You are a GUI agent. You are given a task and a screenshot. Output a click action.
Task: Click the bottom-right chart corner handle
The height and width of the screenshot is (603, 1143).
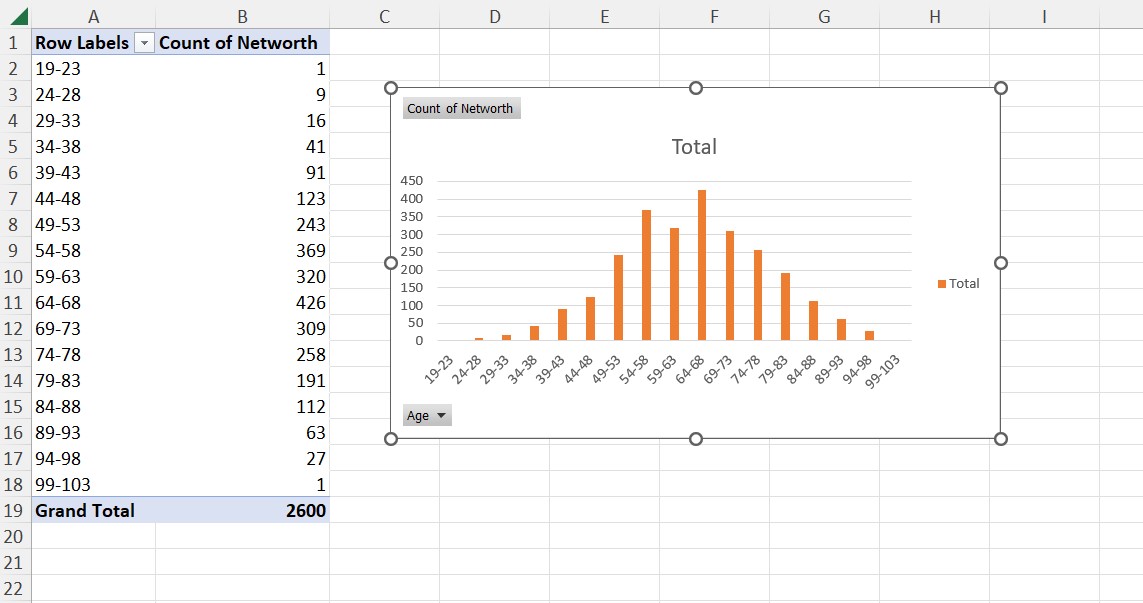coord(1001,439)
